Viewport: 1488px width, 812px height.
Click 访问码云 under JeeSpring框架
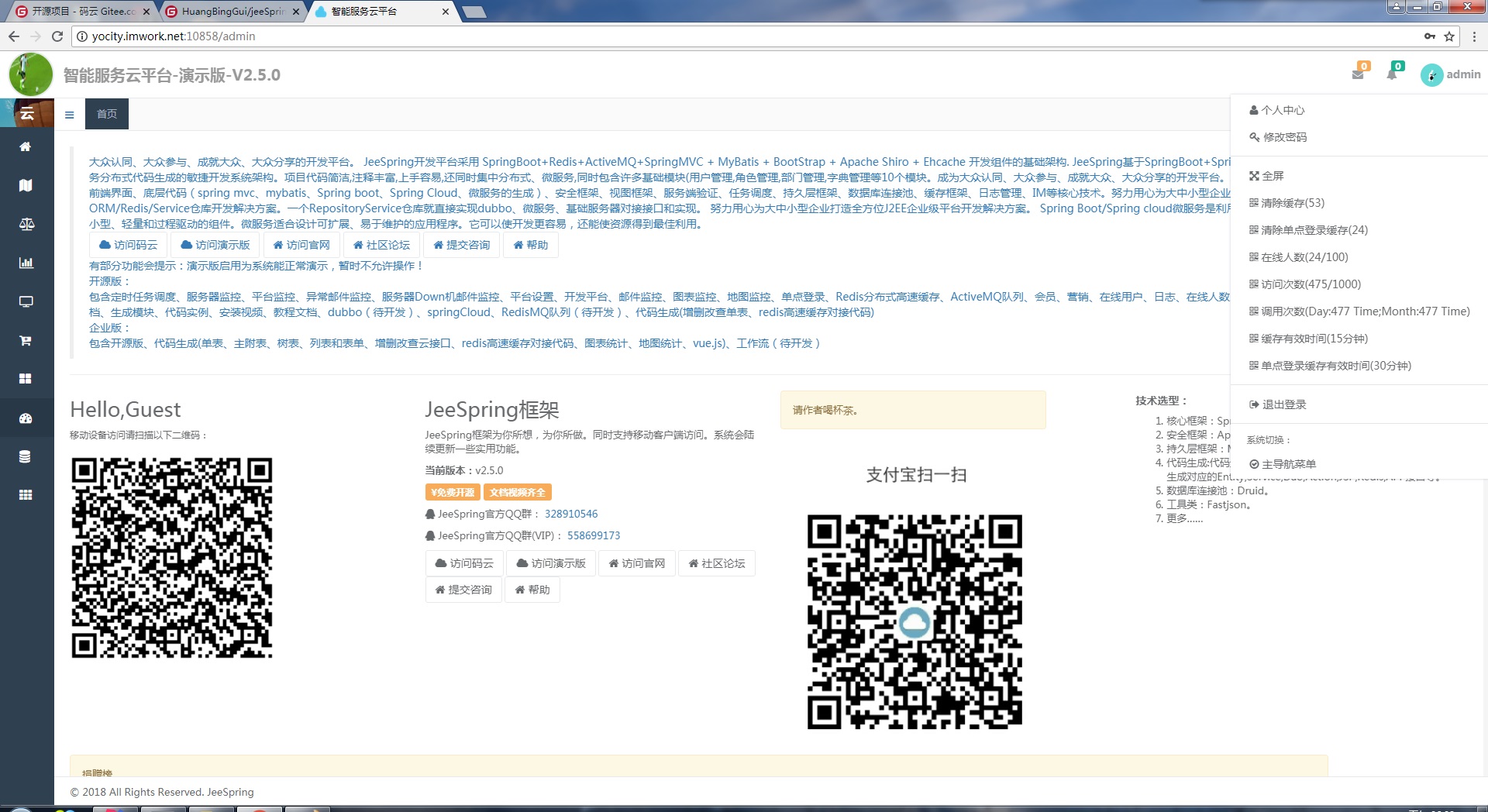click(464, 563)
